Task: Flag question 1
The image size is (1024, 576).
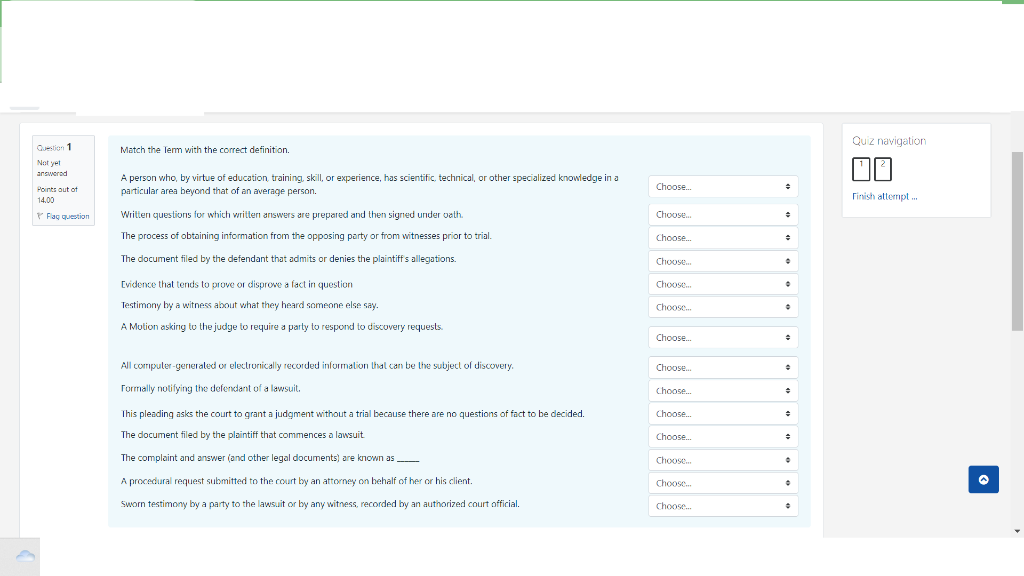Action: tap(63, 216)
